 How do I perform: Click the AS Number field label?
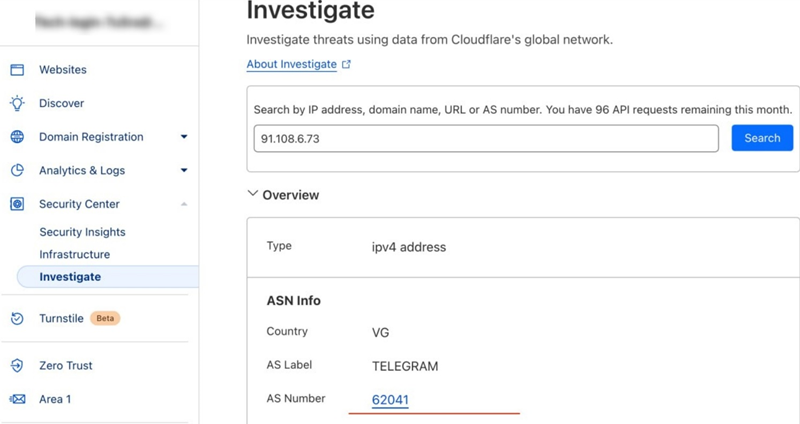[296, 398]
